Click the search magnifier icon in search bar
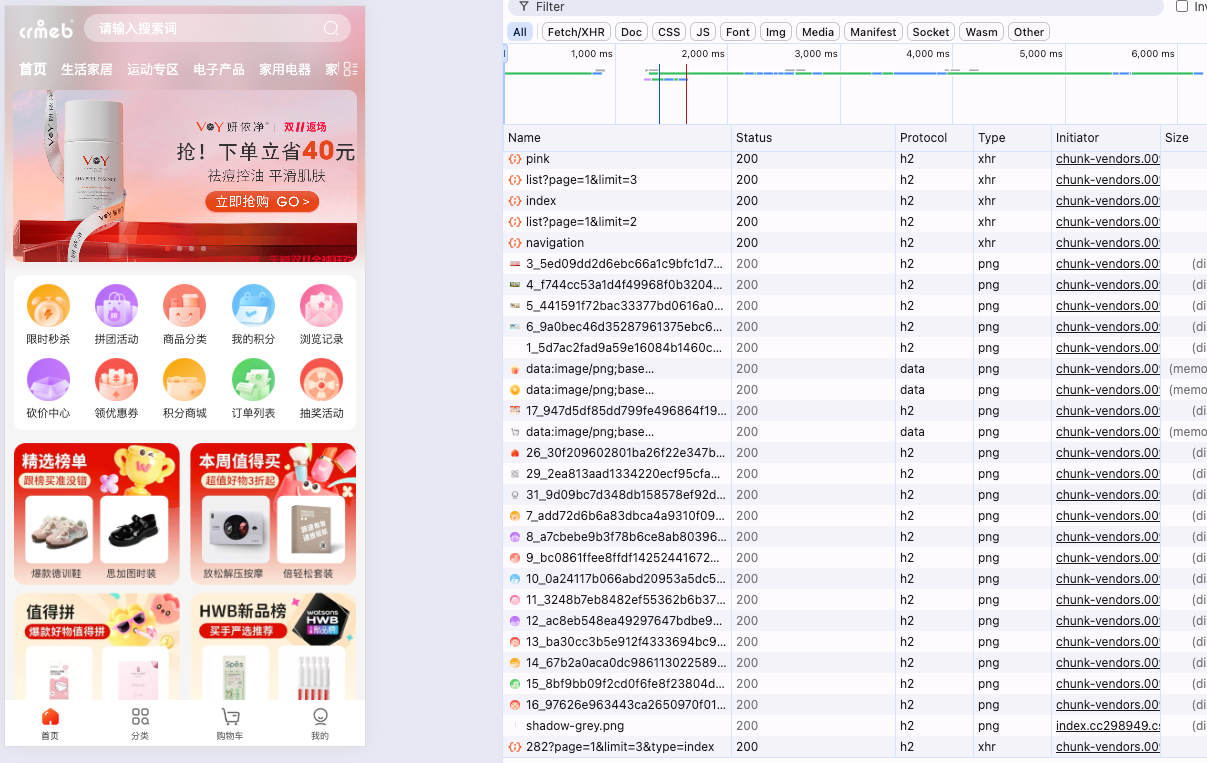 point(331,29)
